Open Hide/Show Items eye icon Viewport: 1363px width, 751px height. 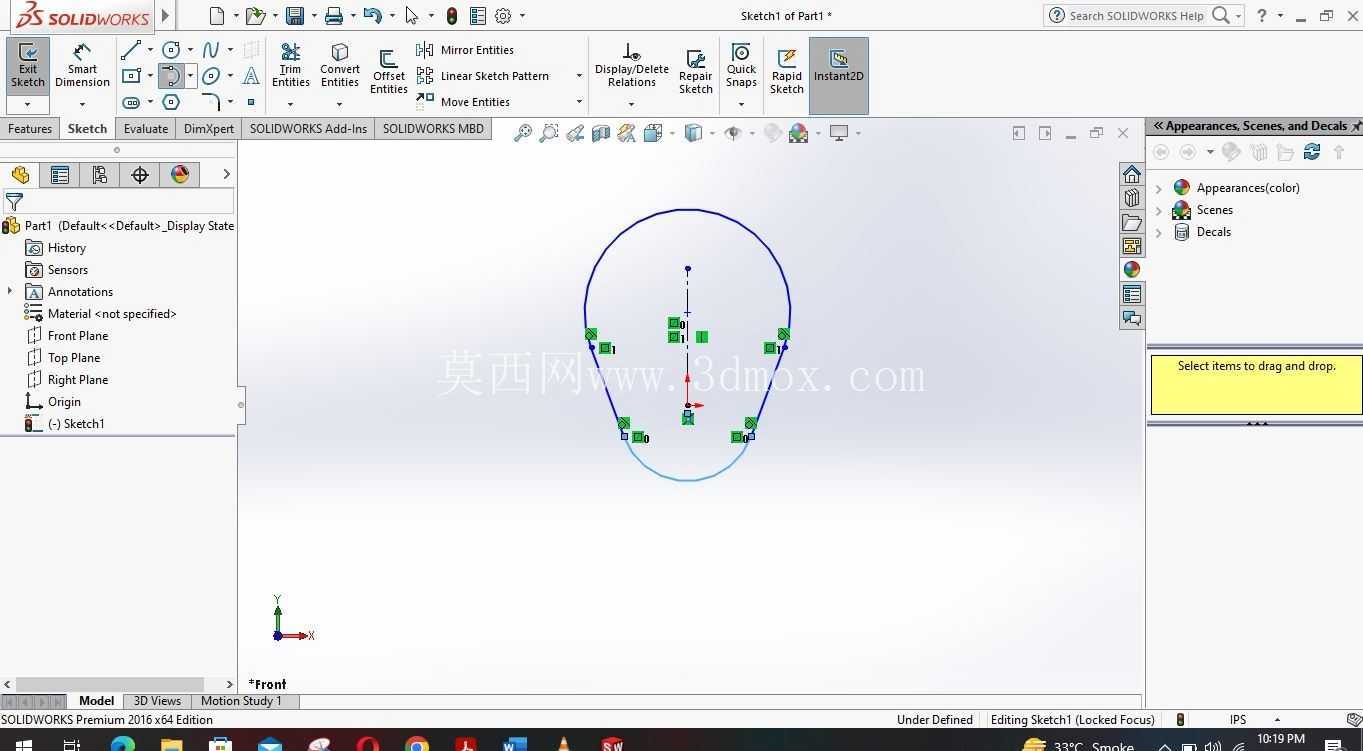click(732, 133)
